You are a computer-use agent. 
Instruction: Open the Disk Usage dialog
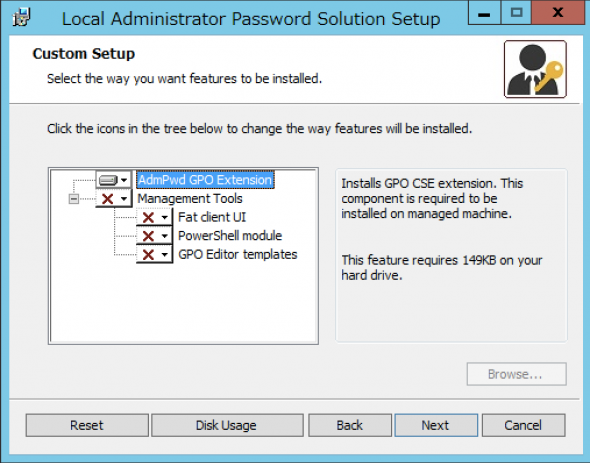pyautogui.click(x=227, y=425)
